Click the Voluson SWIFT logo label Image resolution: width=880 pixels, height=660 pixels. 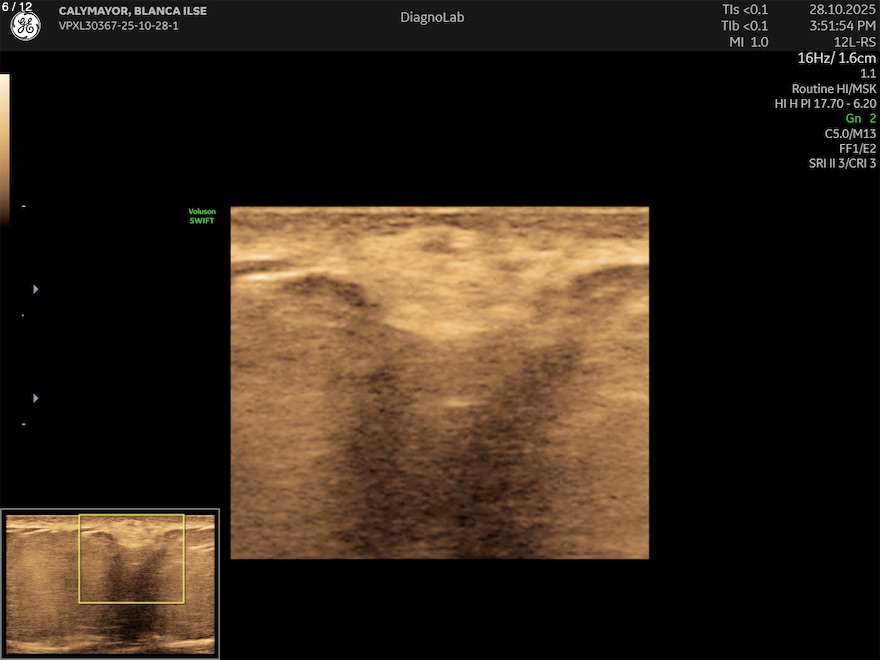tap(202, 216)
